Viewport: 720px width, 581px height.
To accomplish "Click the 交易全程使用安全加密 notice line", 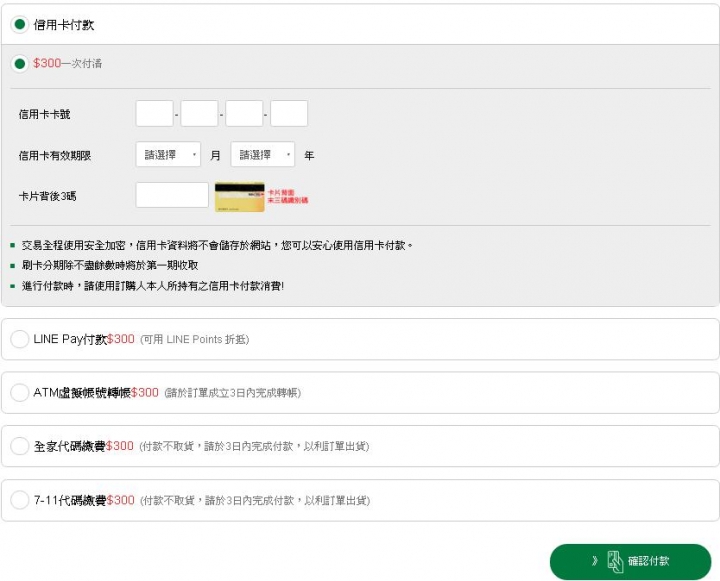I will (x=217, y=246).
